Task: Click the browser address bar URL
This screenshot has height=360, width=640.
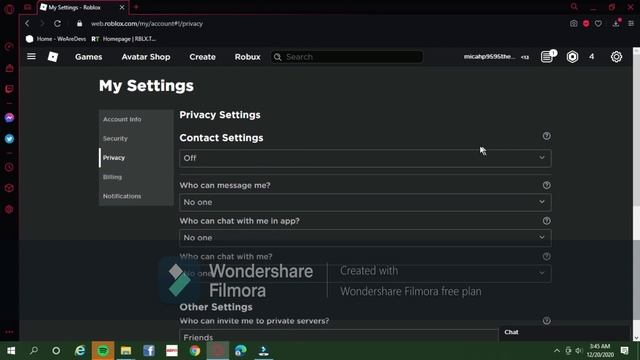Action: pyautogui.click(x=147, y=24)
